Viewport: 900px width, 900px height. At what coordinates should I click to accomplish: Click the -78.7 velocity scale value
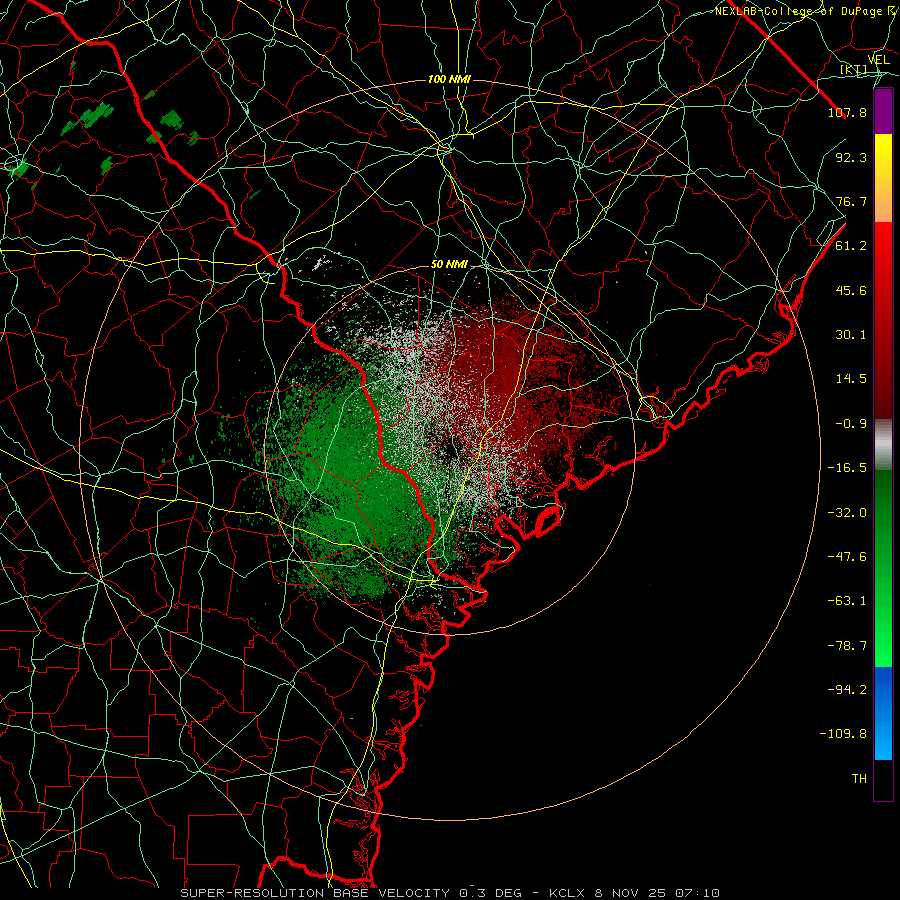[847, 646]
